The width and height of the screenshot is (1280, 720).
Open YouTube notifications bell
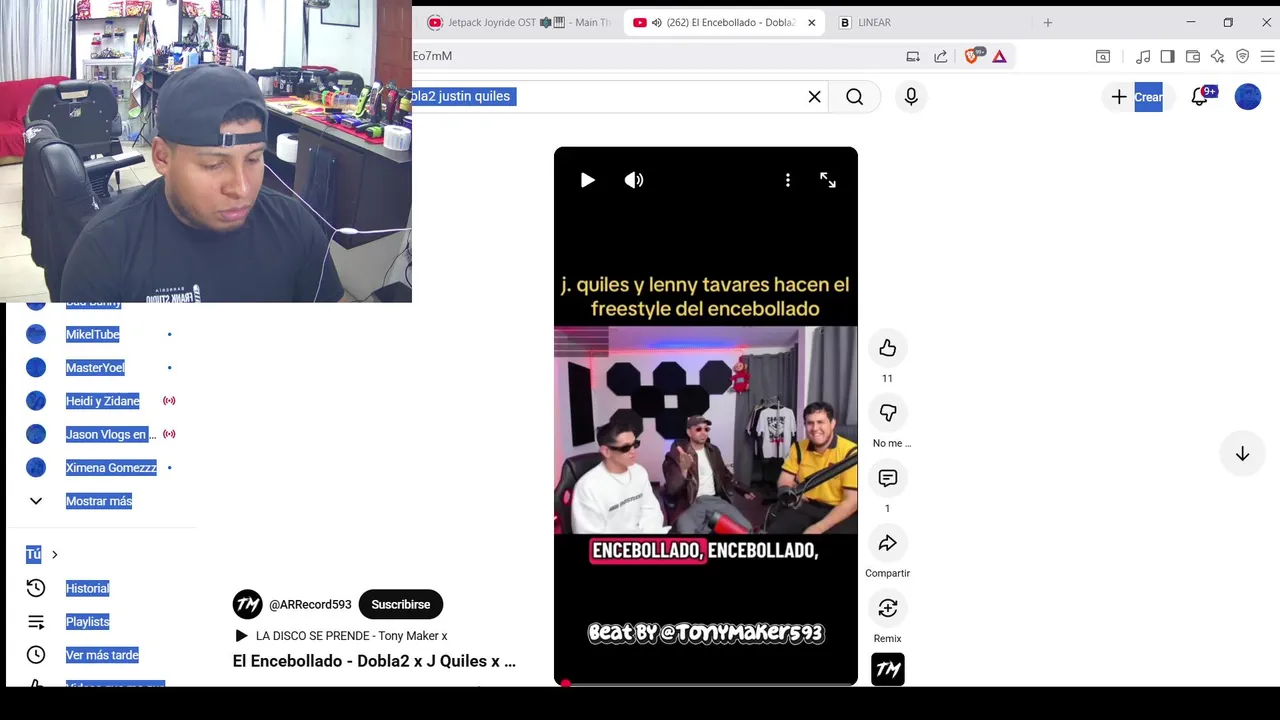(x=1200, y=97)
